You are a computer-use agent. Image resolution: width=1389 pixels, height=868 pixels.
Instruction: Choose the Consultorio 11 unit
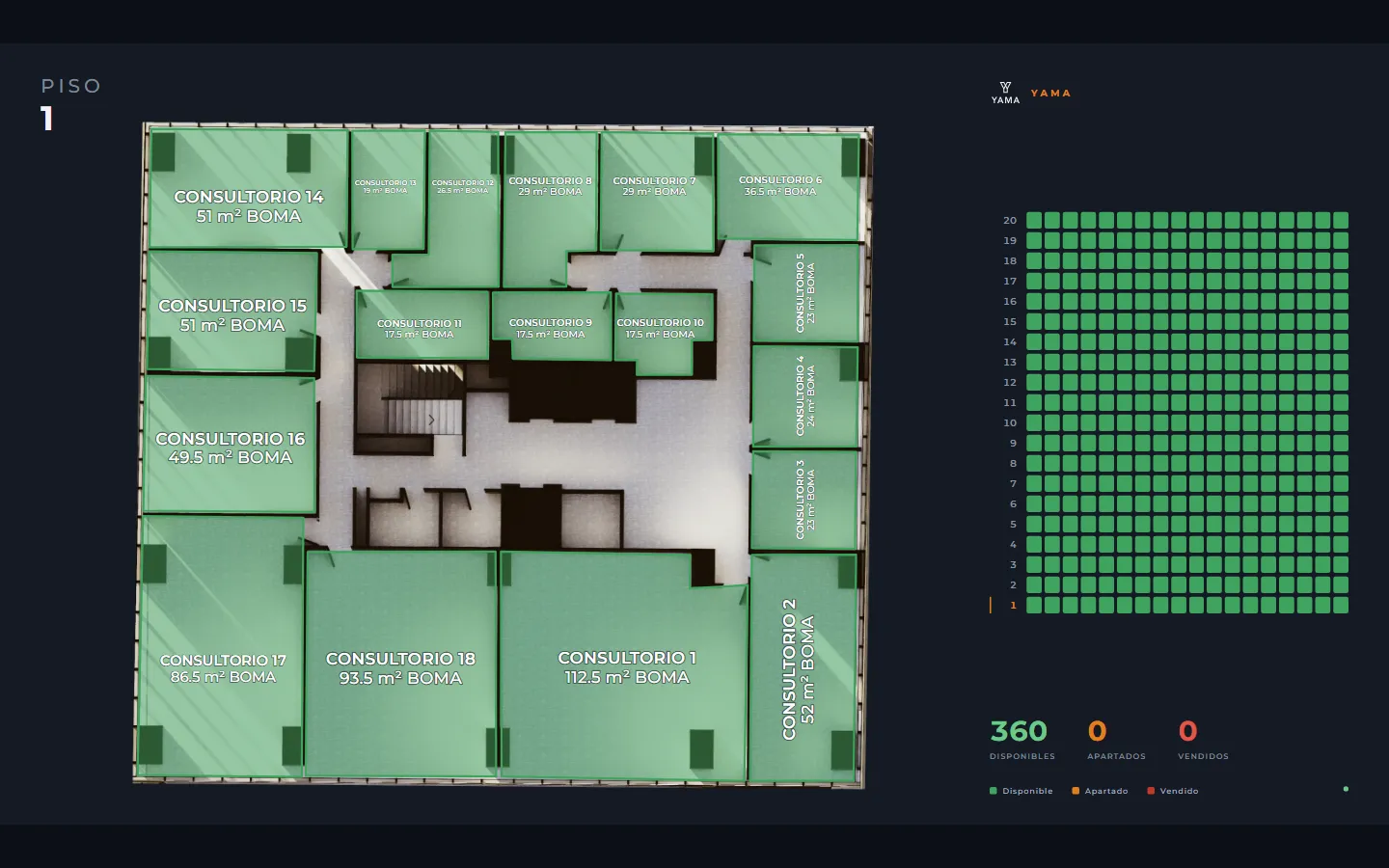422,325
